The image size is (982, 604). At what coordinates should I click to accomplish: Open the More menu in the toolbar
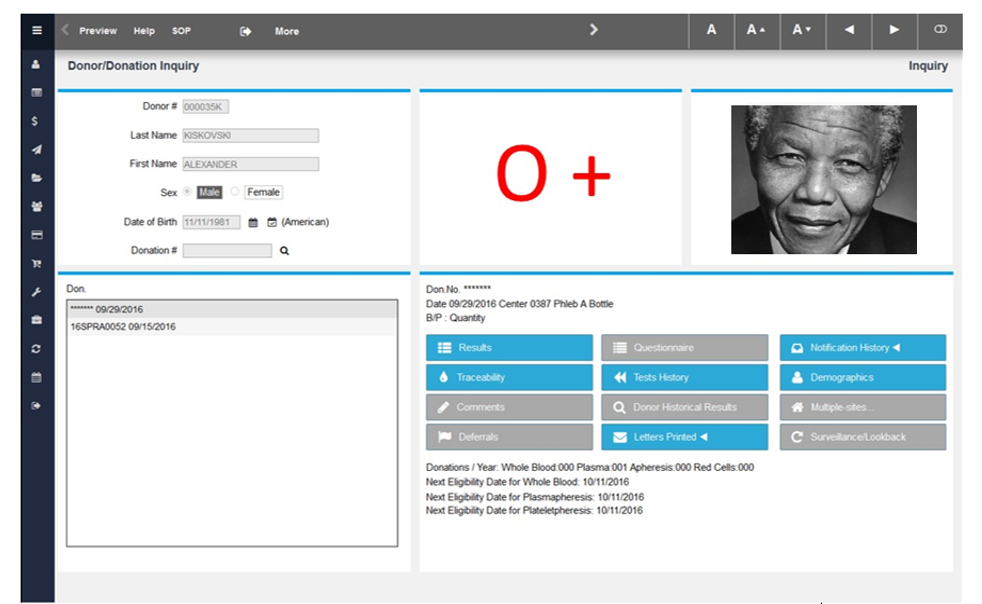tap(287, 31)
